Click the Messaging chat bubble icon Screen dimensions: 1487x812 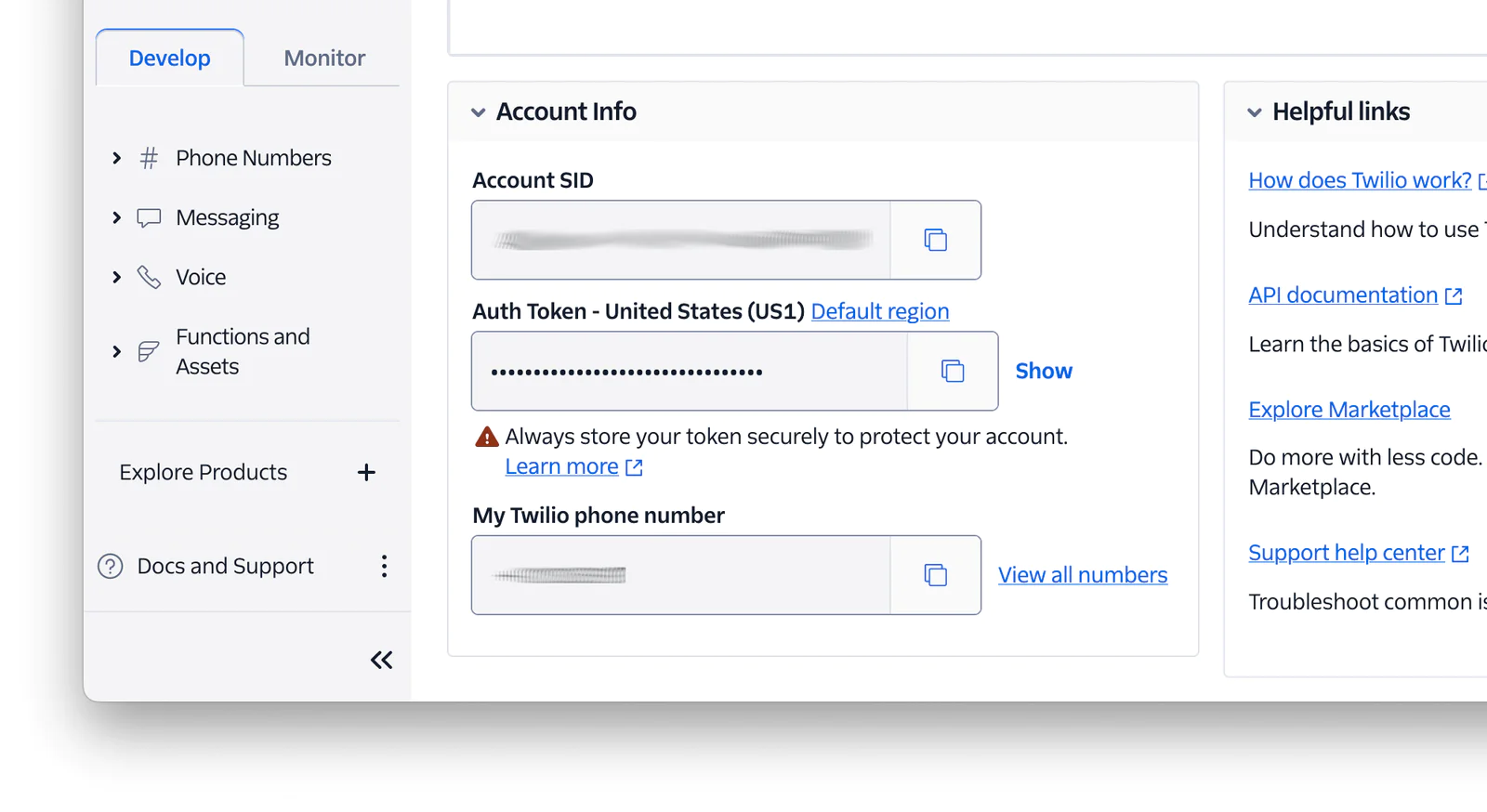click(x=149, y=217)
